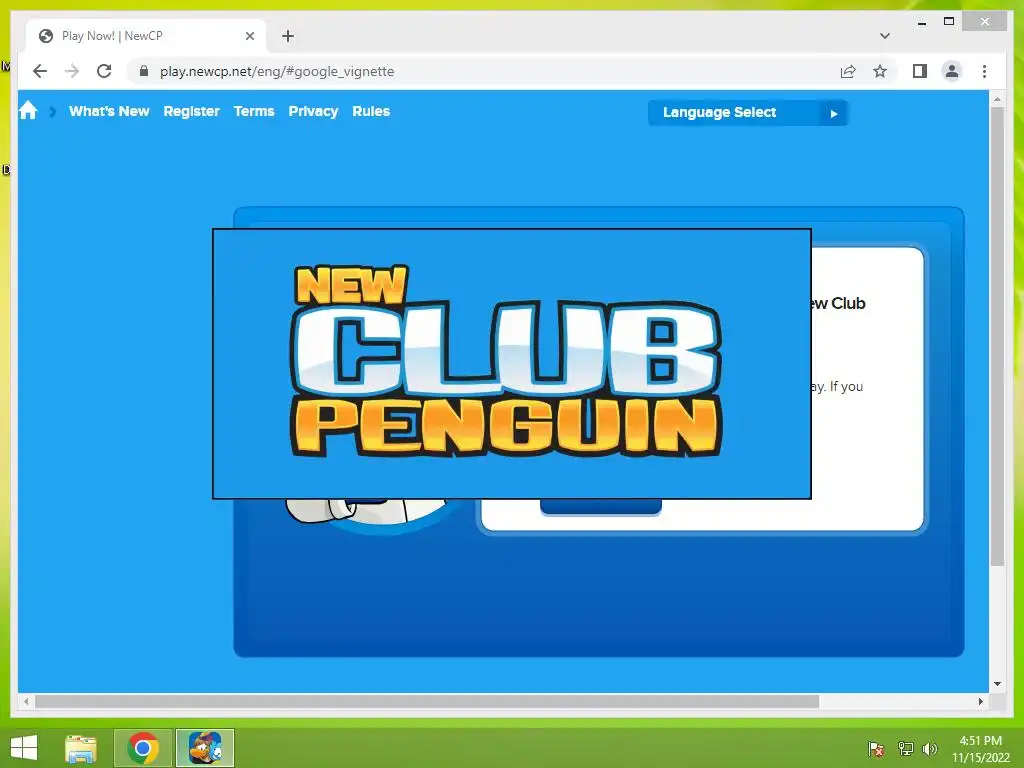Click the browser Forward arrow
The image size is (1024, 768).
[x=72, y=71]
